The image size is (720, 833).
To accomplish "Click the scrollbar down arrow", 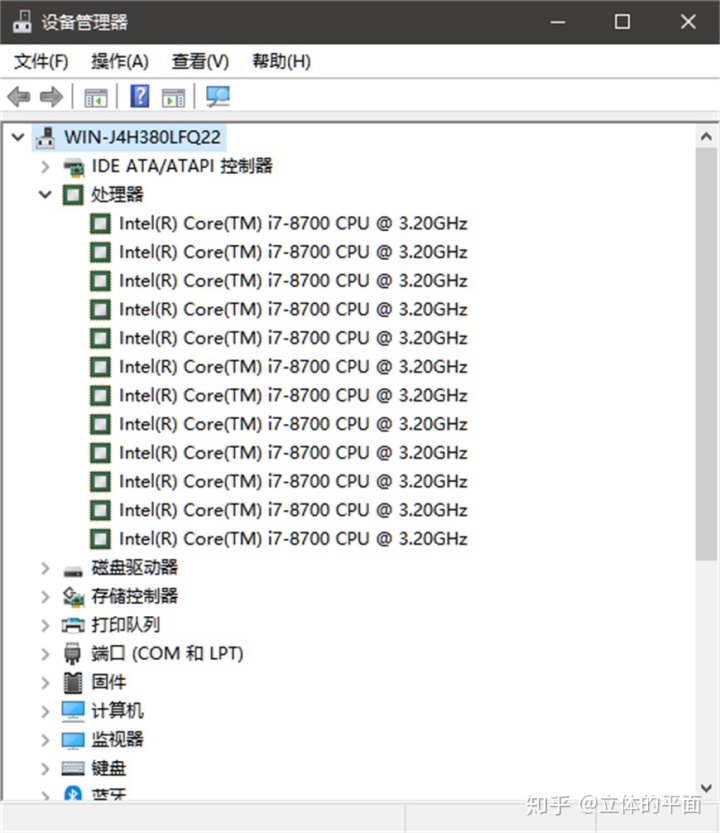I will click(706, 788).
